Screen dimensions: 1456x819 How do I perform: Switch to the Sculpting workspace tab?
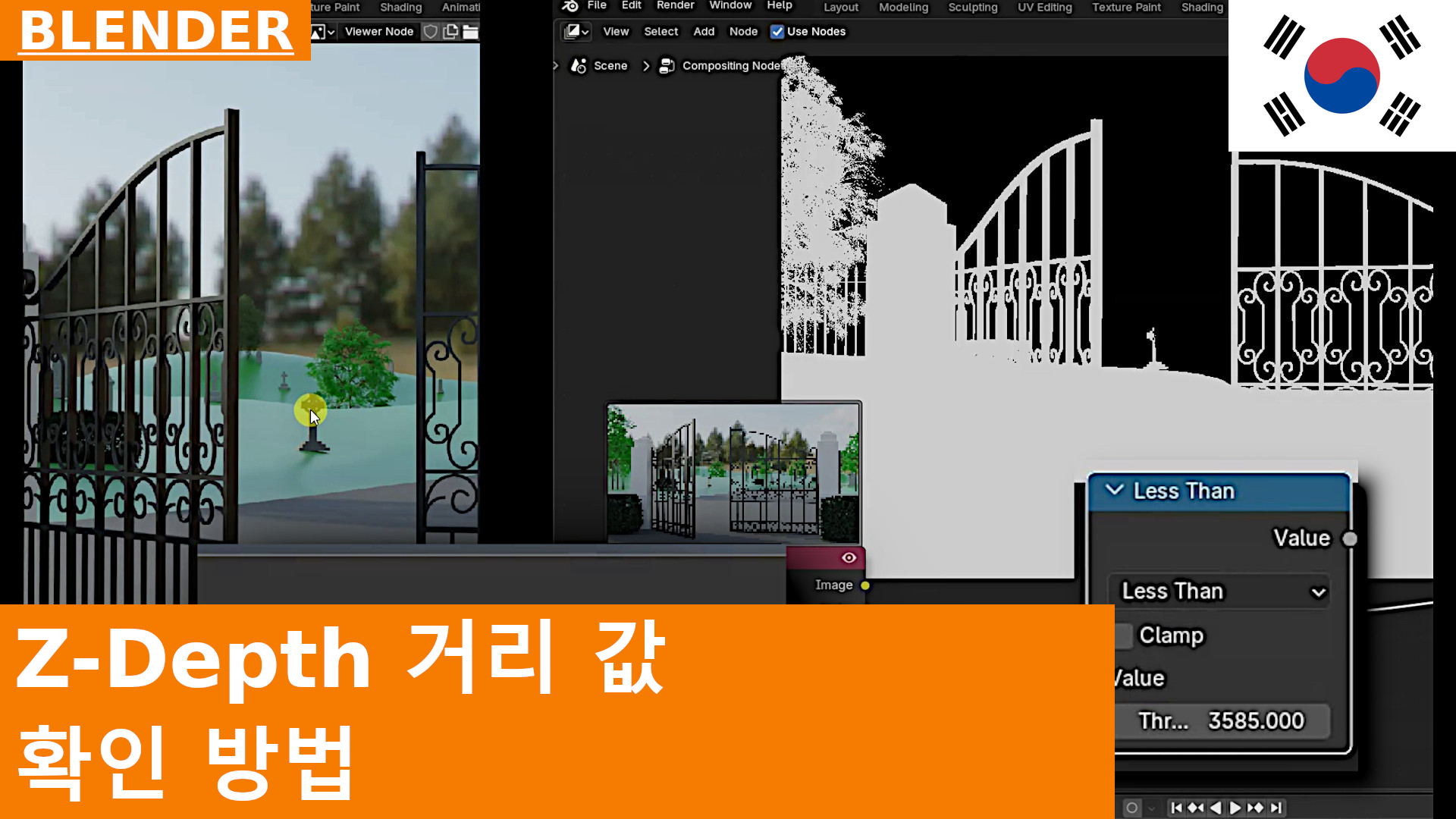click(x=973, y=8)
